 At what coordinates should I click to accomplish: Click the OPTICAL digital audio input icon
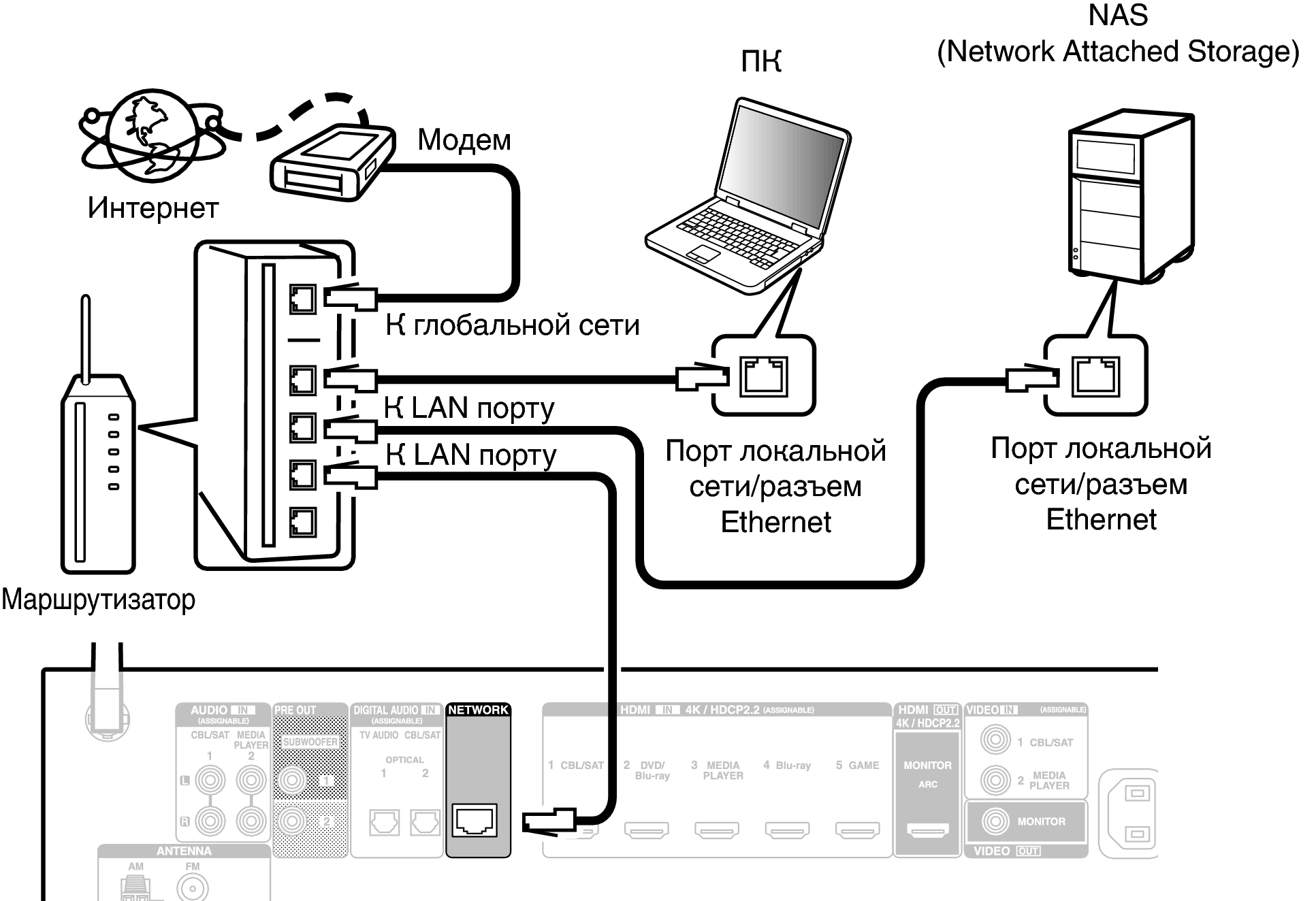coord(384,823)
